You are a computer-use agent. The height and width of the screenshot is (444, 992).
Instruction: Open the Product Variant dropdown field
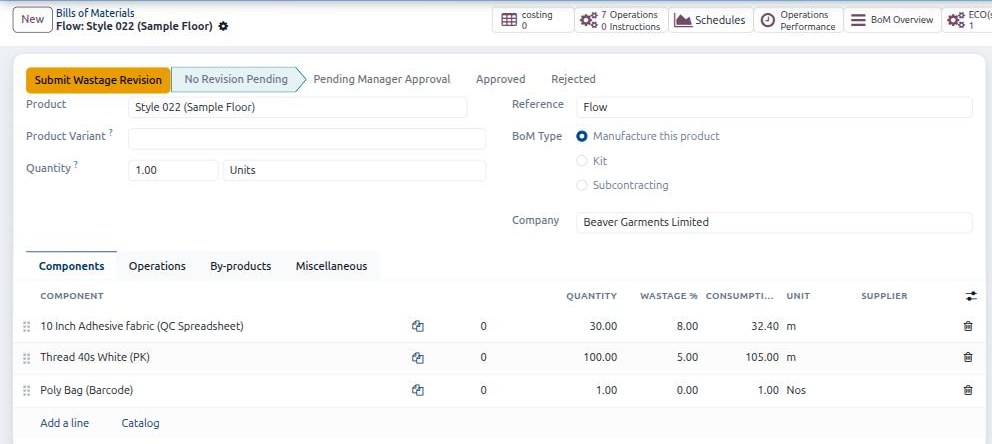(307, 139)
